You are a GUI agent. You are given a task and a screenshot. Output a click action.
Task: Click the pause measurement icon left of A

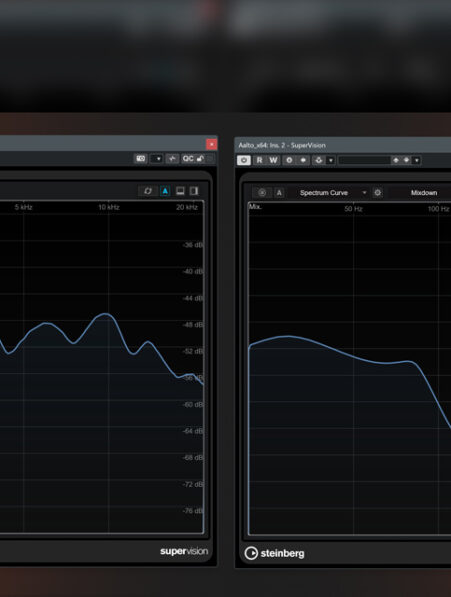(262, 193)
